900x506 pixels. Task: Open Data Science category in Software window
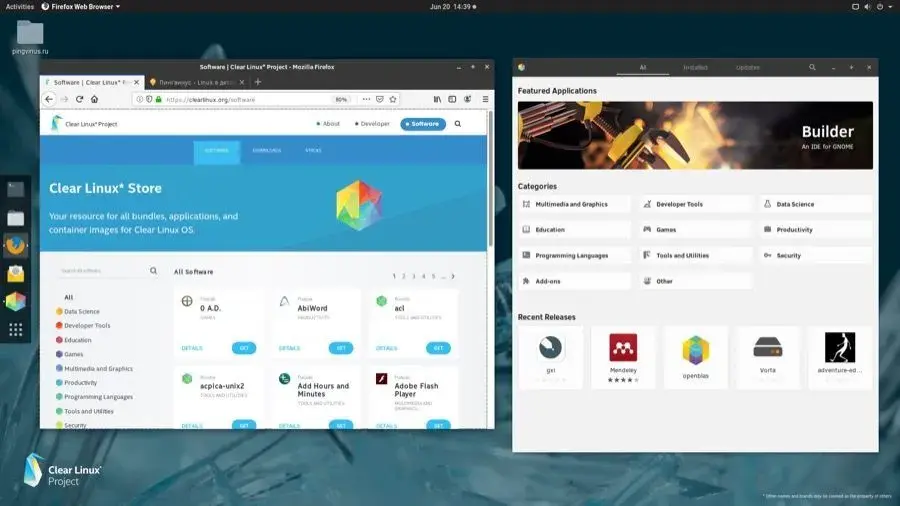coord(816,204)
